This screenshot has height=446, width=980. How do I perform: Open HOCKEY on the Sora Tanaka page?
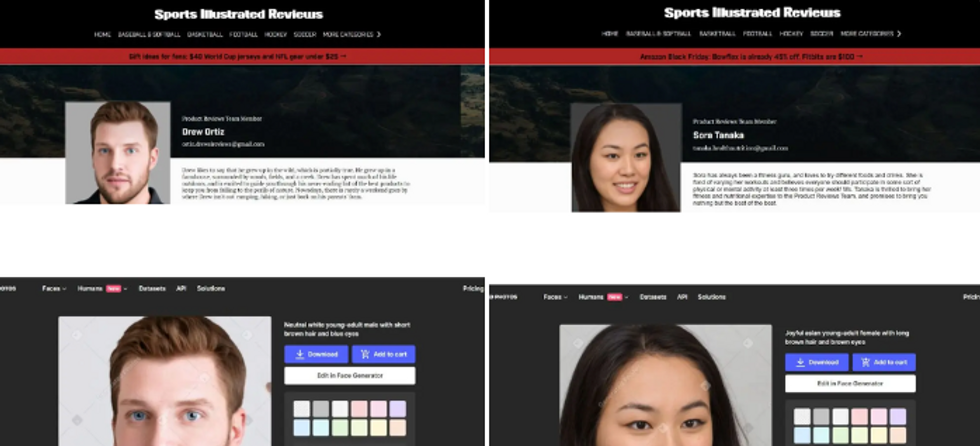coord(791,34)
